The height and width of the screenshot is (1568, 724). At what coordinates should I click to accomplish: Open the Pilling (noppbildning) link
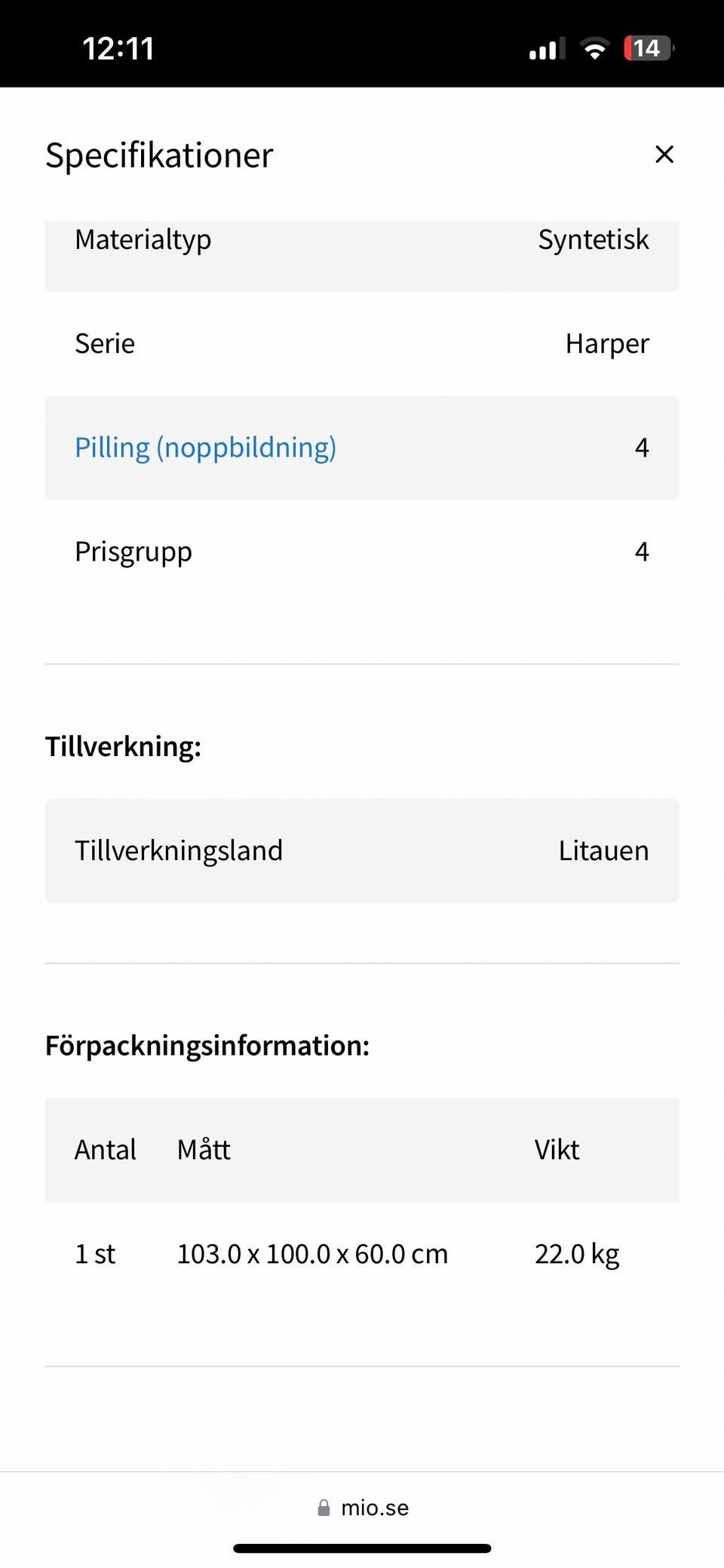pyautogui.click(x=205, y=447)
